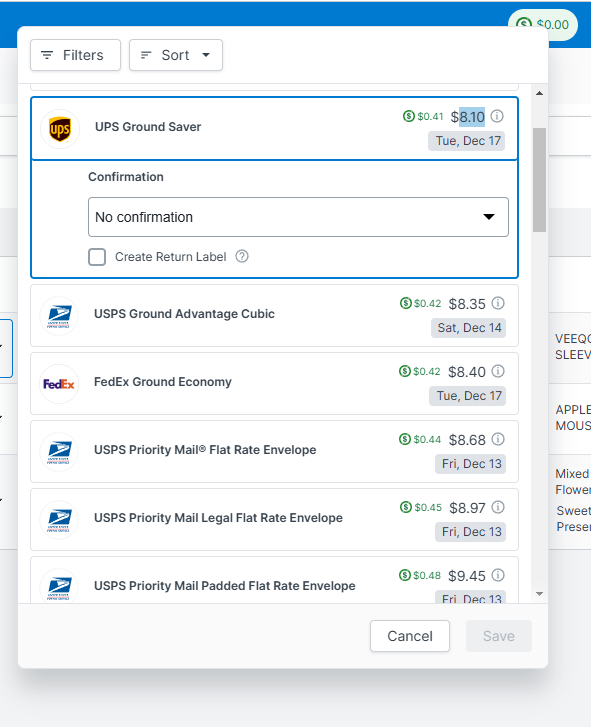
Task: Click the $0.42 badge on FedEx row
Action: click(x=419, y=371)
